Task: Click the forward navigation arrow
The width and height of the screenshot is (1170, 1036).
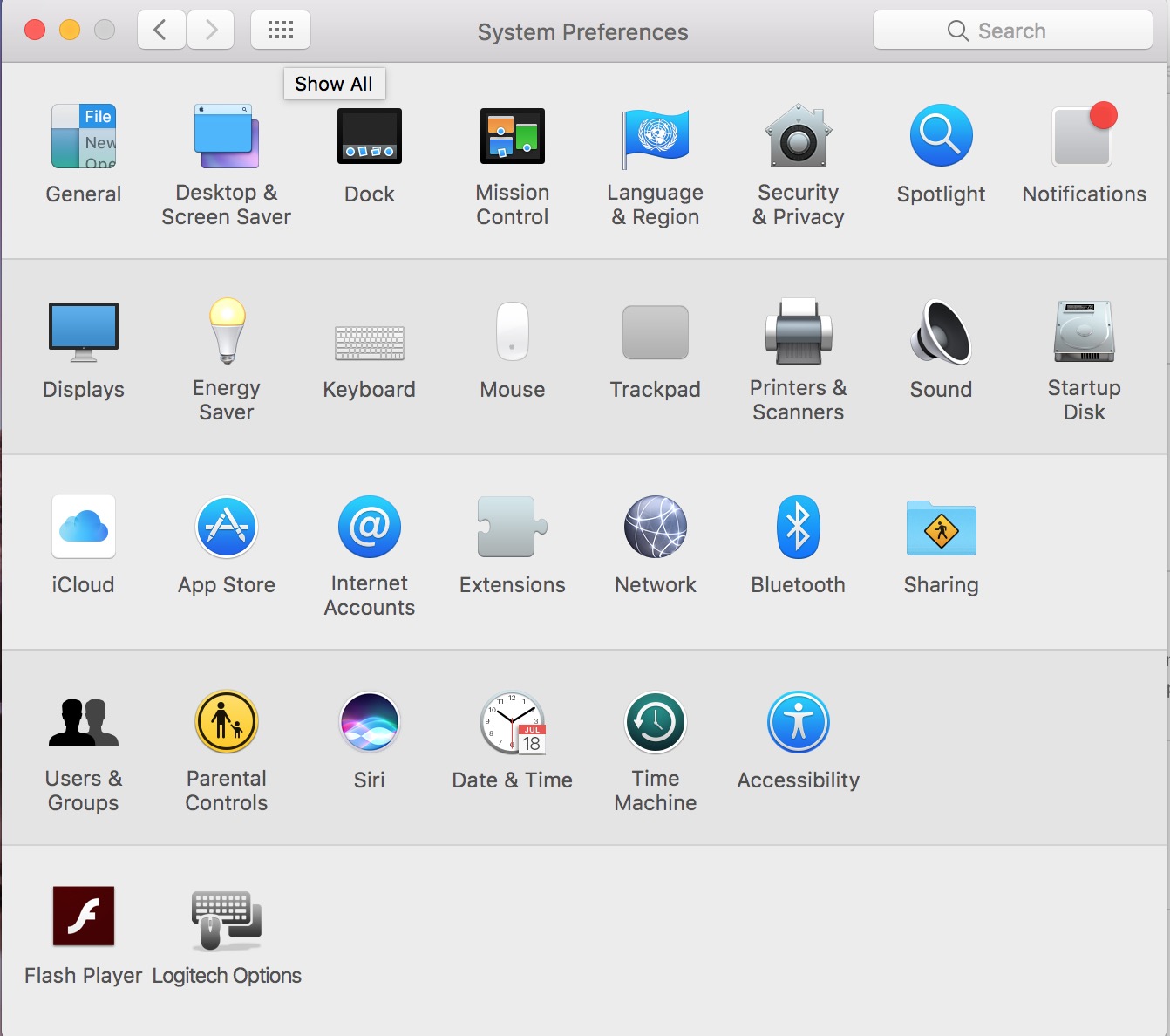Action: [210, 31]
